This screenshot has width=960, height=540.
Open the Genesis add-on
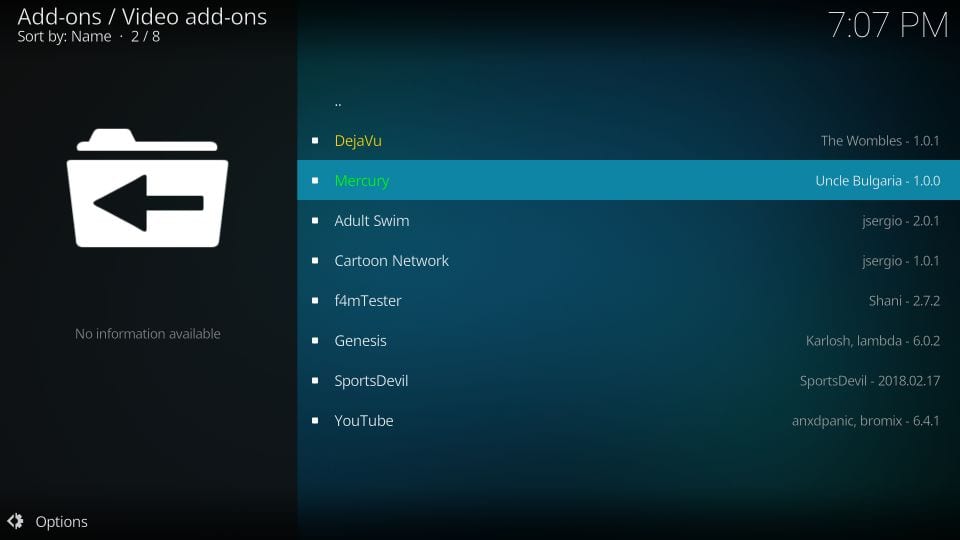coord(628,340)
